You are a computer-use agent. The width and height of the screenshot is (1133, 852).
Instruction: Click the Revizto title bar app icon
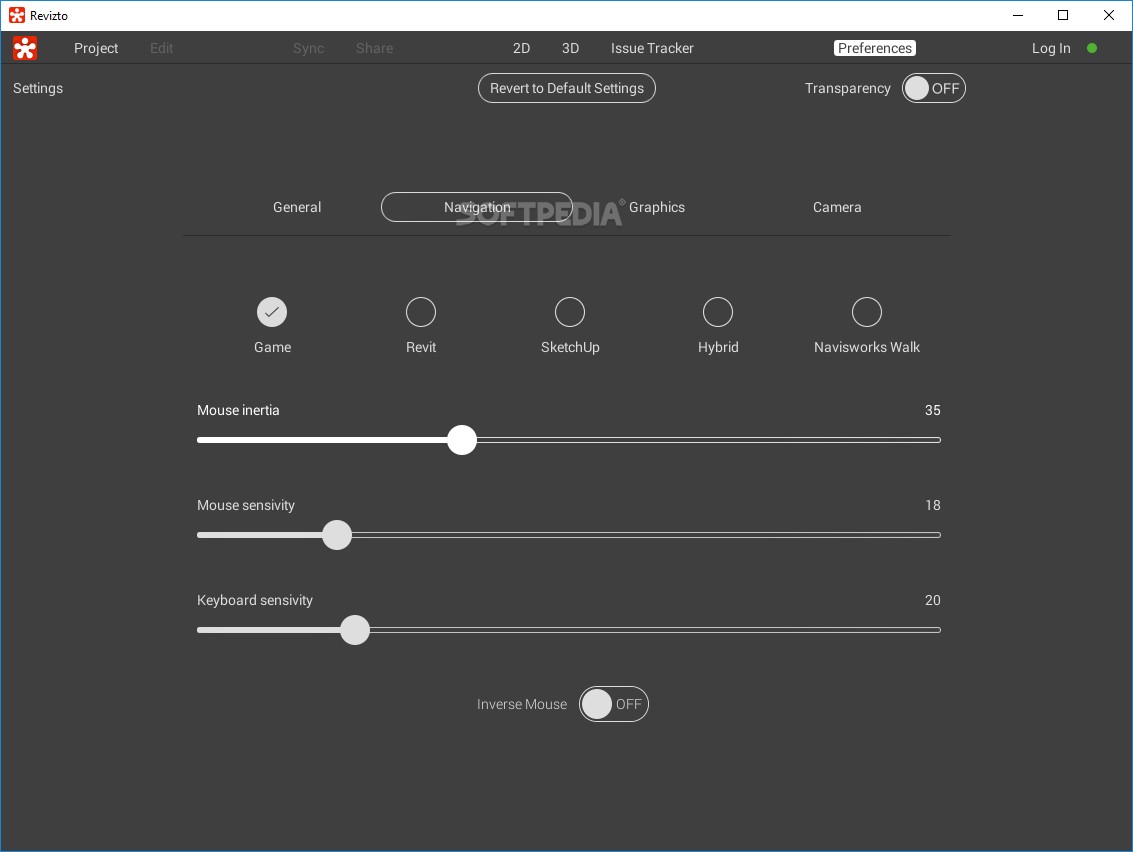pos(17,15)
